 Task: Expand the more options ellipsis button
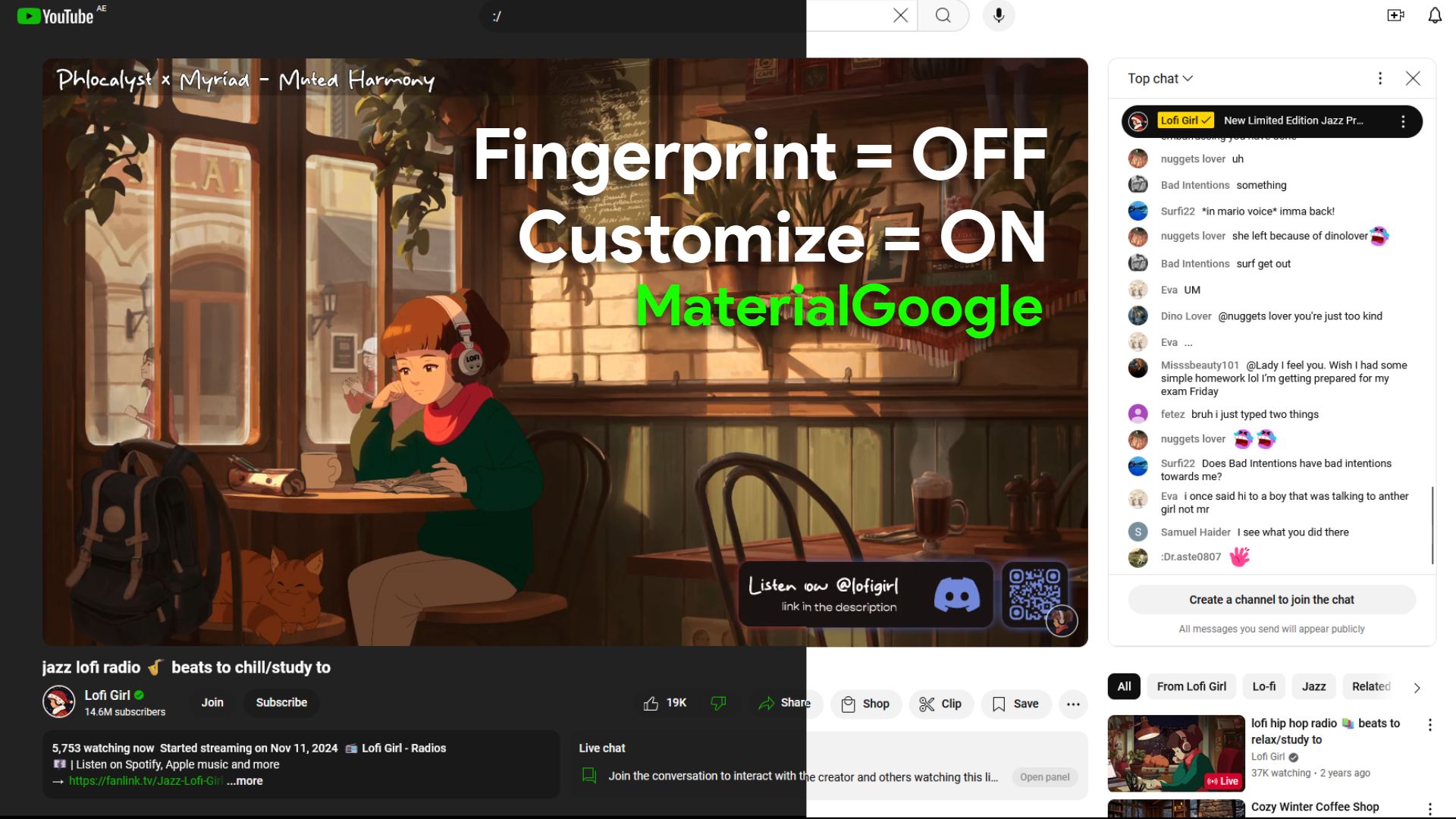click(x=1073, y=703)
